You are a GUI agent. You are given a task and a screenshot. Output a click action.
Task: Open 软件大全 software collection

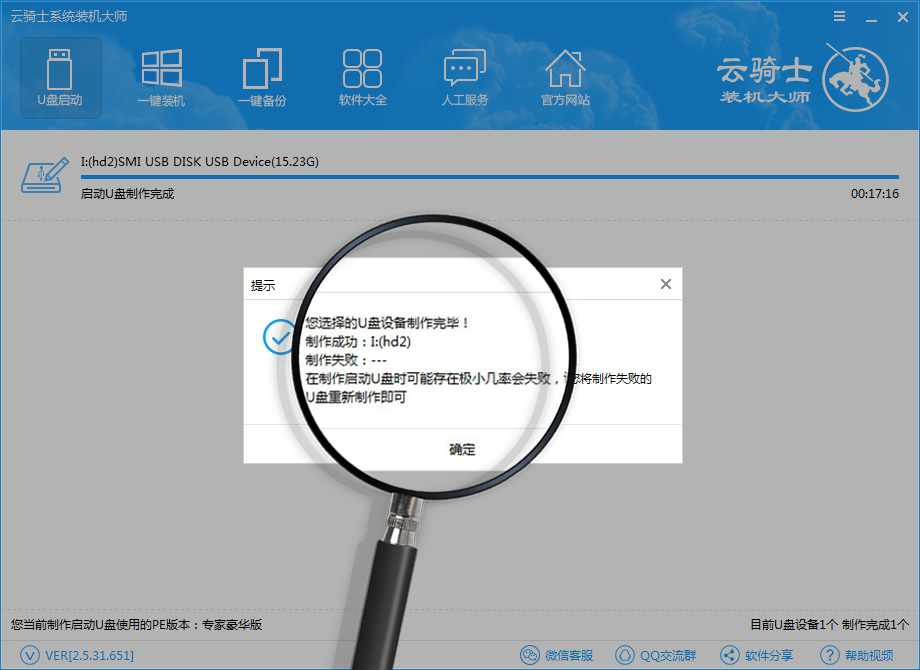coord(363,77)
